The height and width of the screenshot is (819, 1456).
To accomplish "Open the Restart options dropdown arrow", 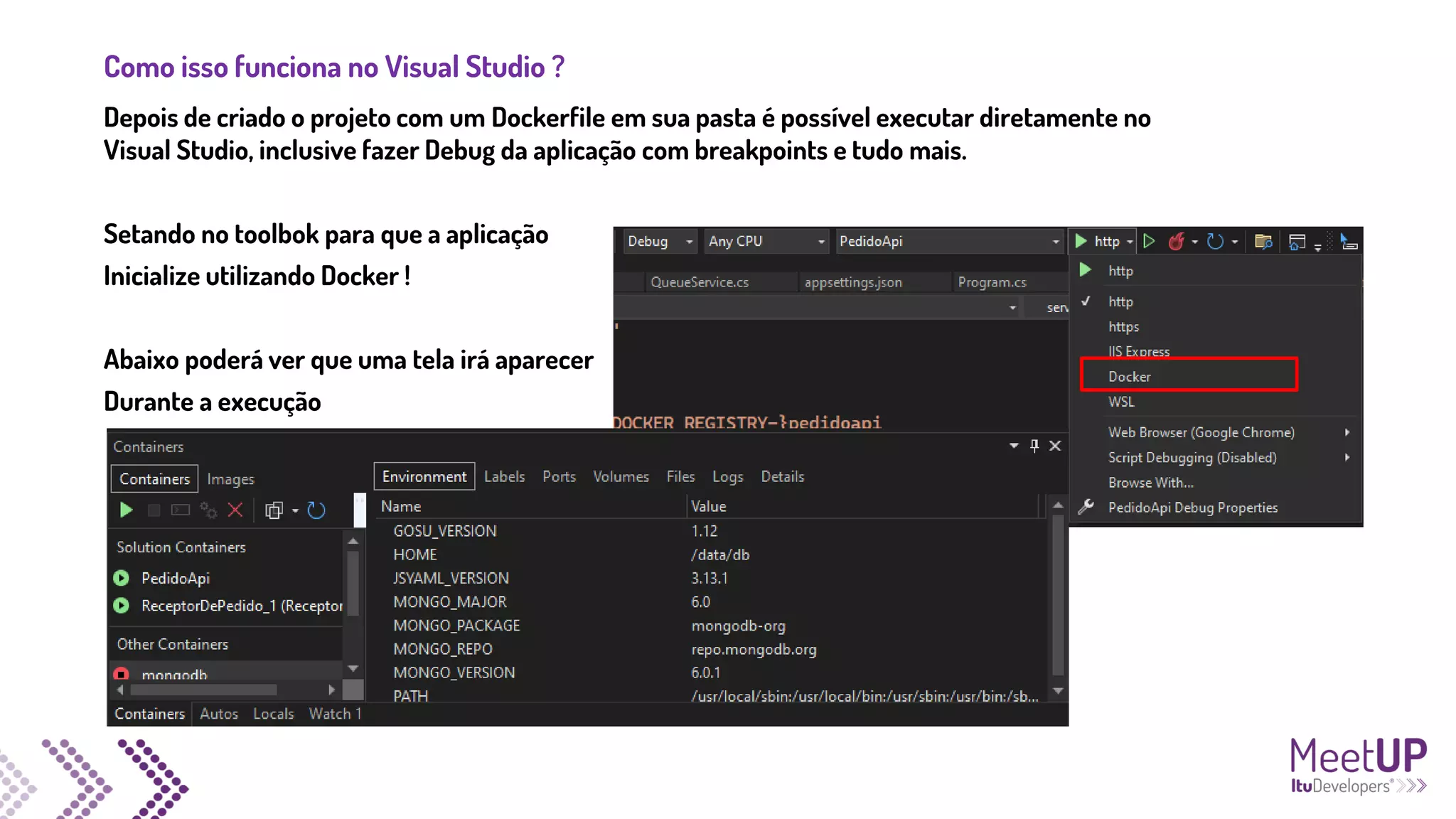I will (1234, 242).
